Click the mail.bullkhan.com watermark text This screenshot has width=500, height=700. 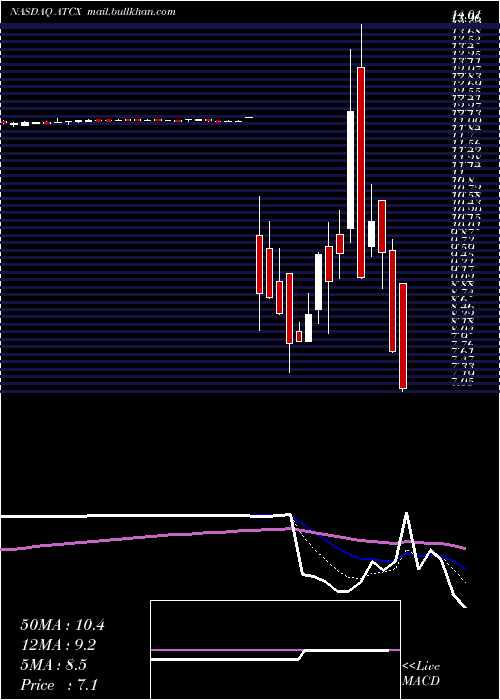point(131,12)
